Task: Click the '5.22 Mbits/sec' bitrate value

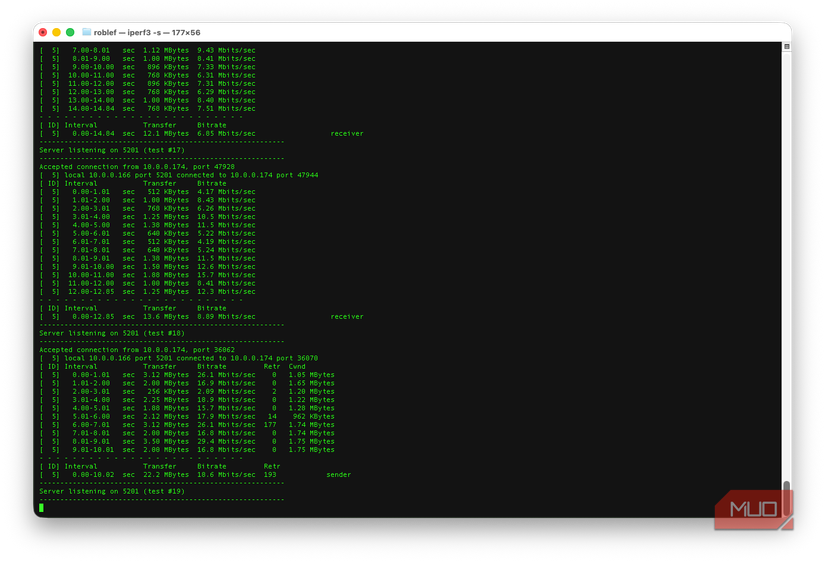Action: pos(226,234)
